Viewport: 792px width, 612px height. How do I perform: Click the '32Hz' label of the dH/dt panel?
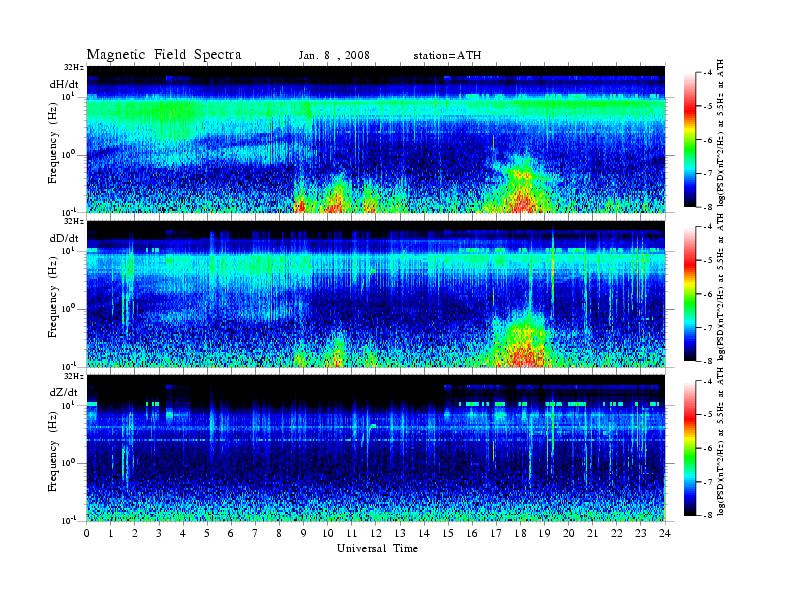(x=74, y=67)
